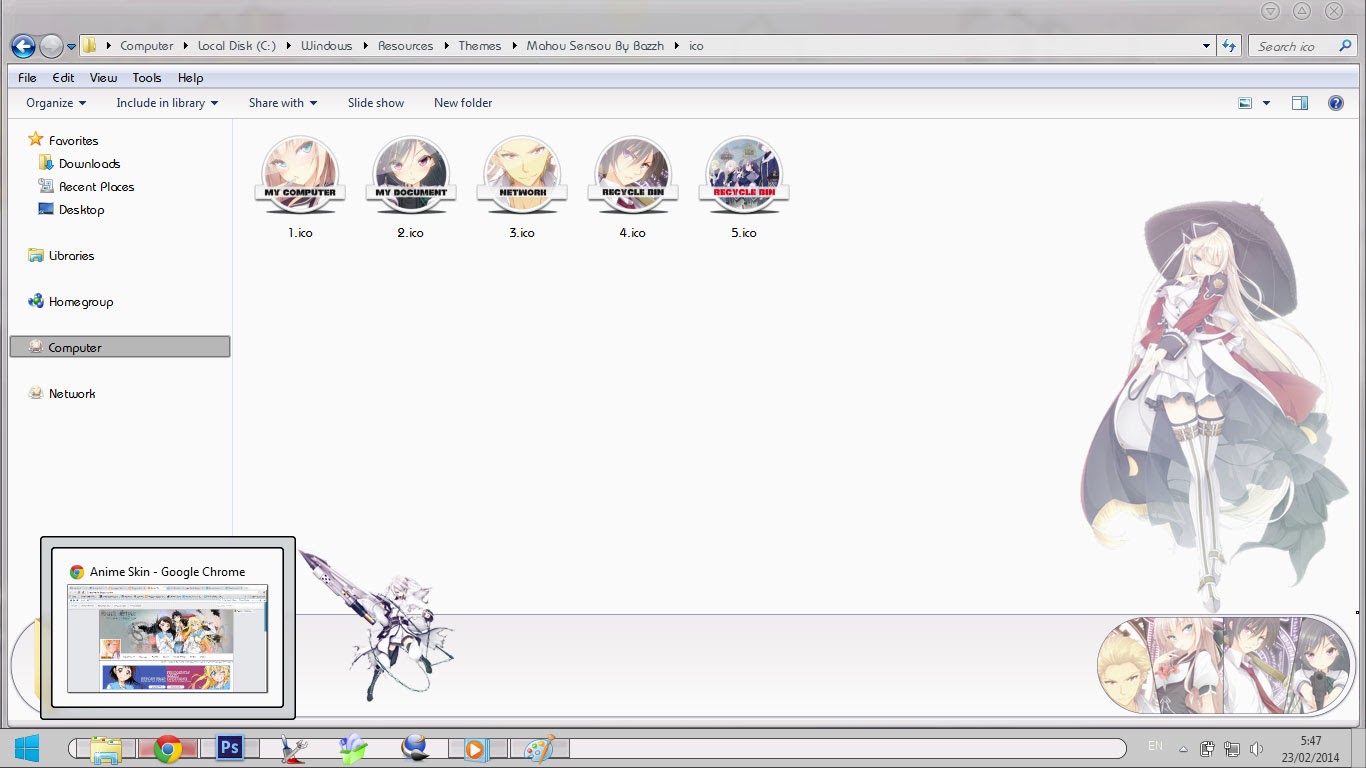Click the EN language indicator
1366x768 pixels.
1155,746
